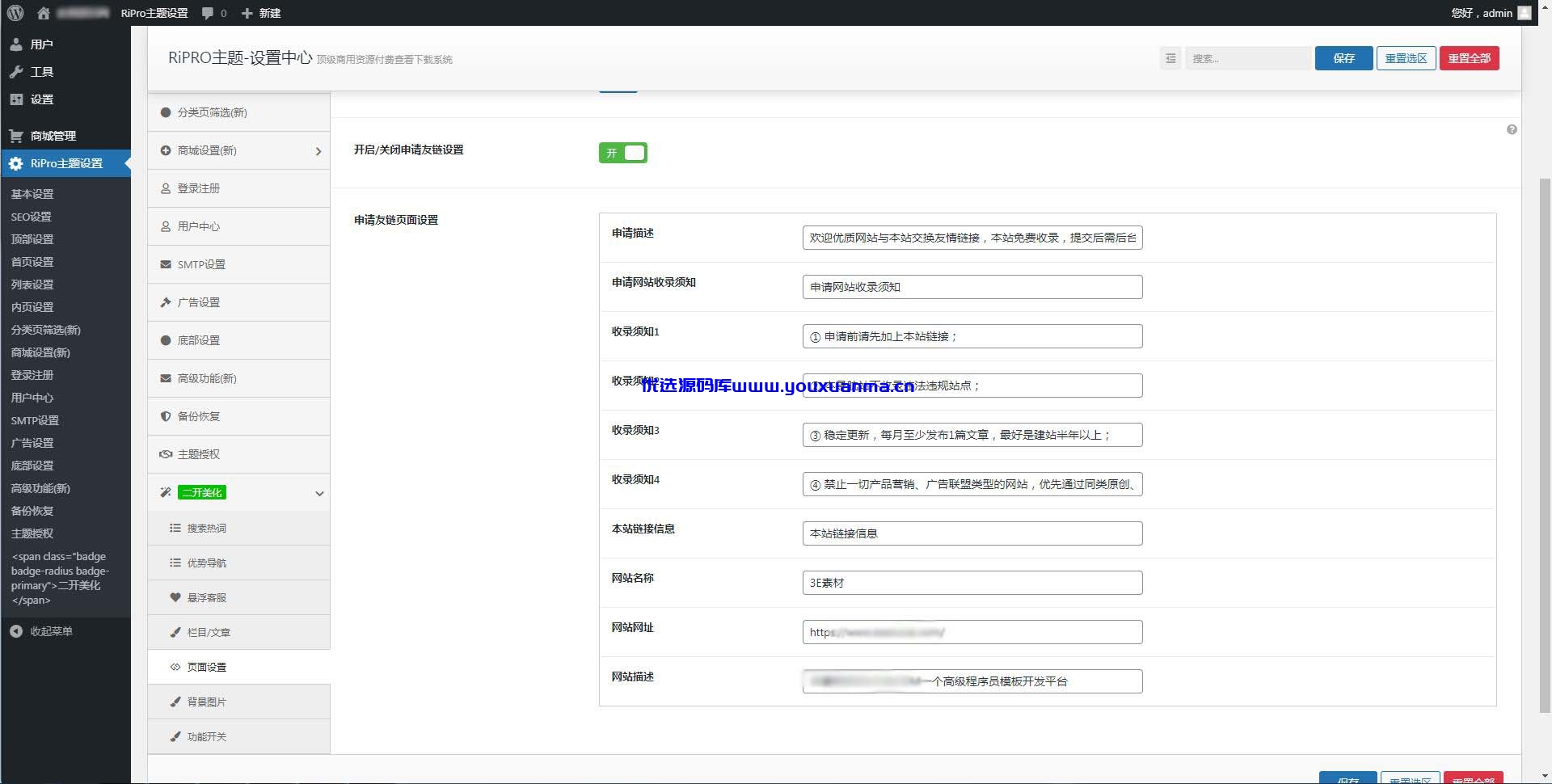Click the RiPro主题设置 gear icon
The width and height of the screenshot is (1552, 784).
16,163
